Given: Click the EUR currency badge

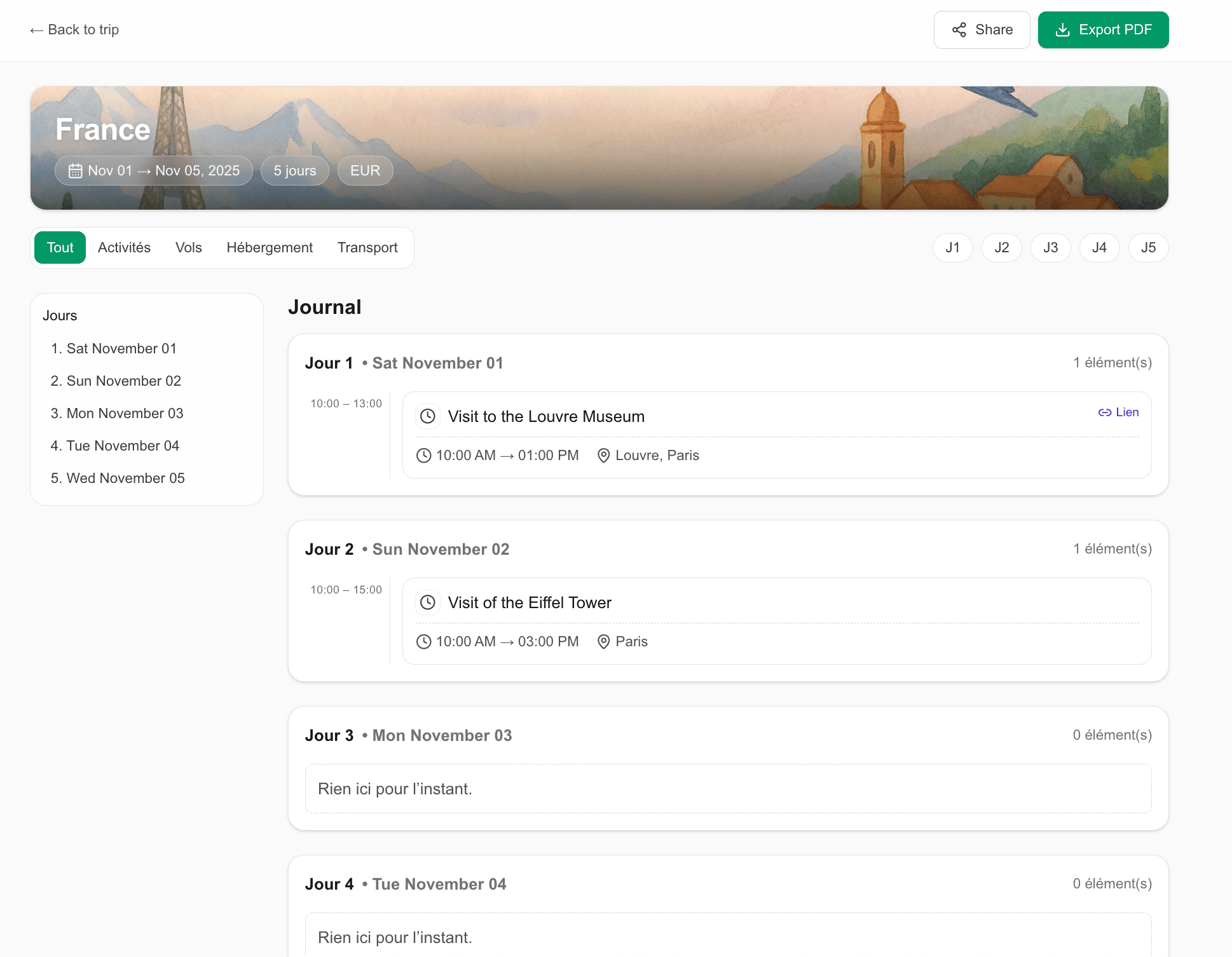Looking at the screenshot, I should pos(365,171).
